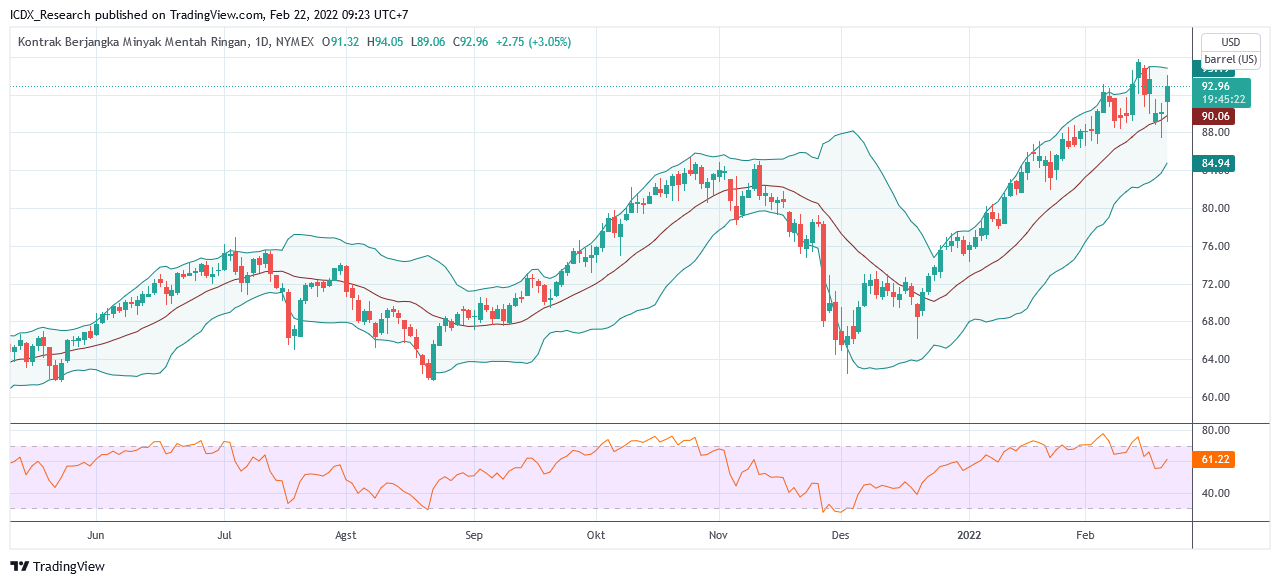Click the current price label 92.96

pyautogui.click(x=1216, y=87)
